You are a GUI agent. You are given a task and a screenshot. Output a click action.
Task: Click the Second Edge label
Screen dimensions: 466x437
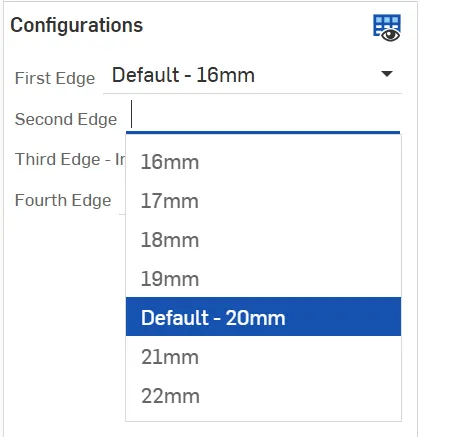pyautogui.click(x=66, y=119)
